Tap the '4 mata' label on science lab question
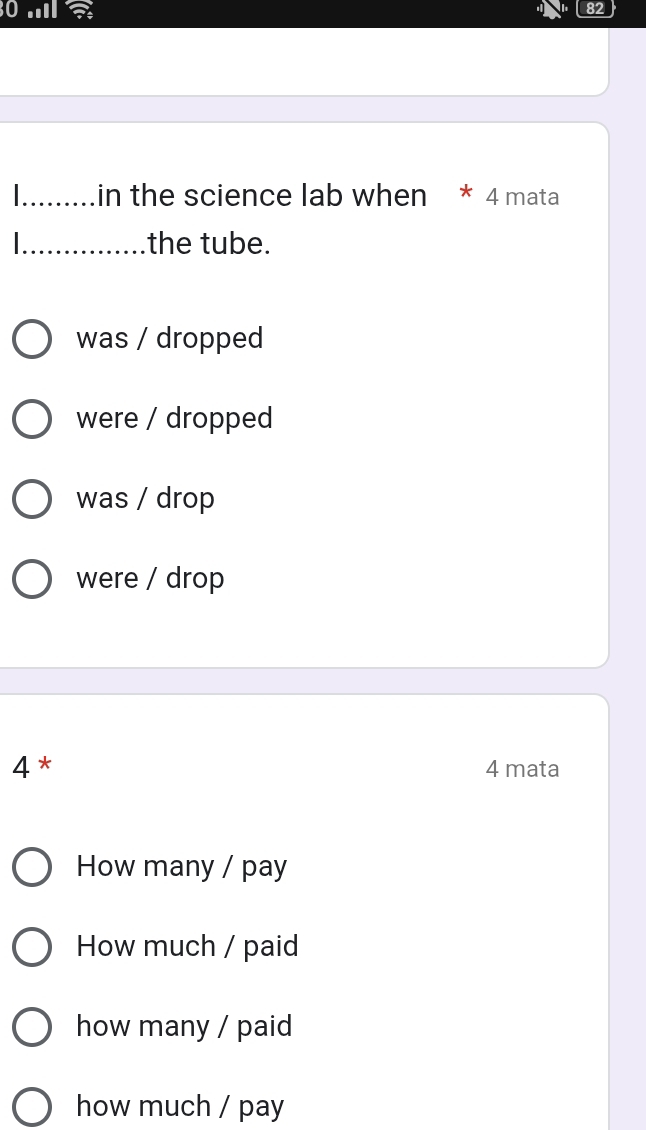 pyautogui.click(x=522, y=197)
